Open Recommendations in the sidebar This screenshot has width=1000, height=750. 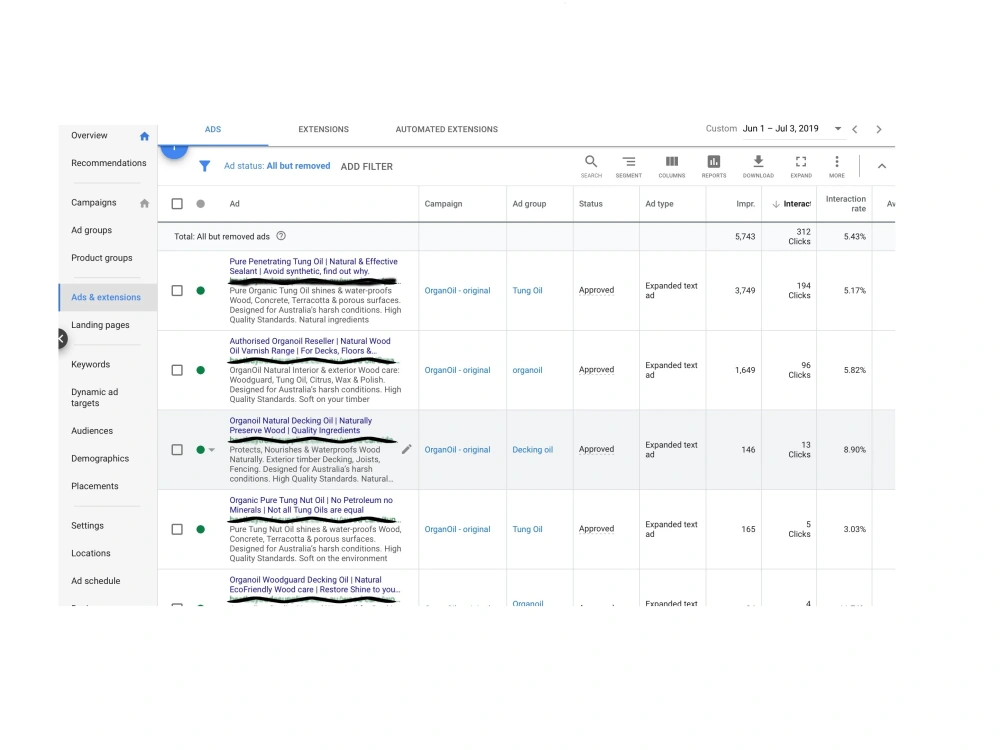pos(108,163)
